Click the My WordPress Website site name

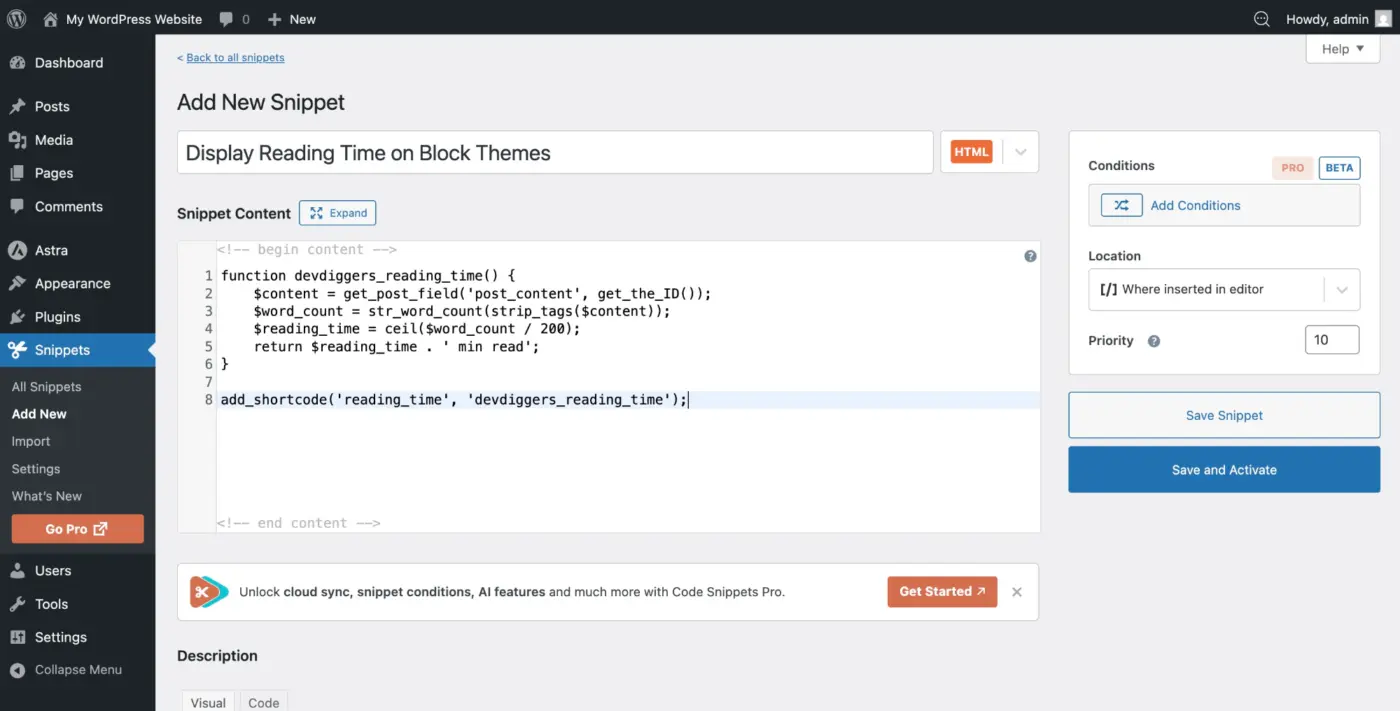134,19
